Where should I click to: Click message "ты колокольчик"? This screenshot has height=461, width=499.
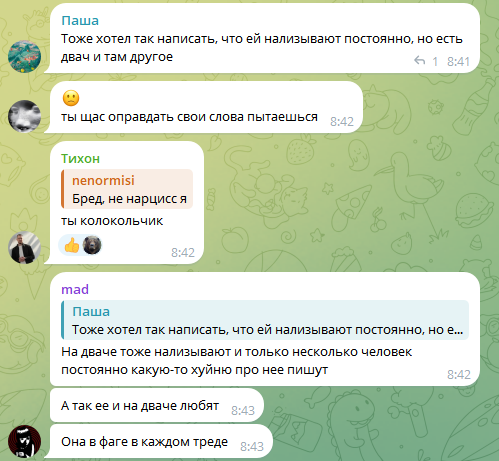coord(112,221)
